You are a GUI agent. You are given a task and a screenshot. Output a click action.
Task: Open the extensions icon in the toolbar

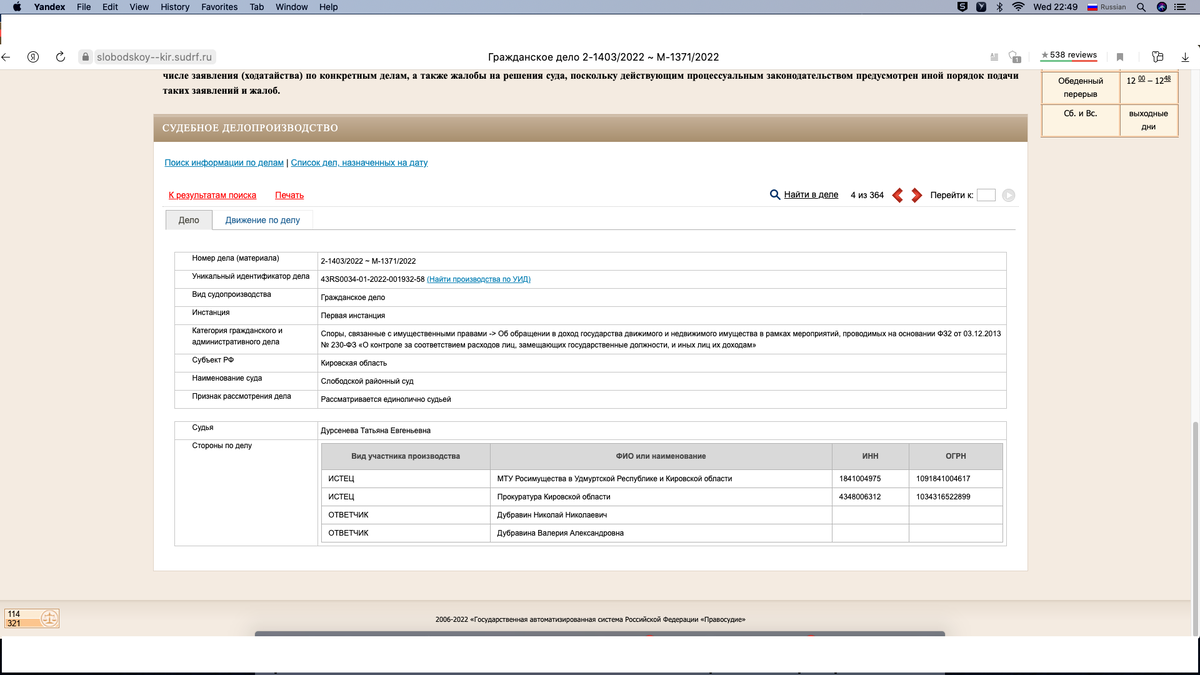click(1158, 57)
